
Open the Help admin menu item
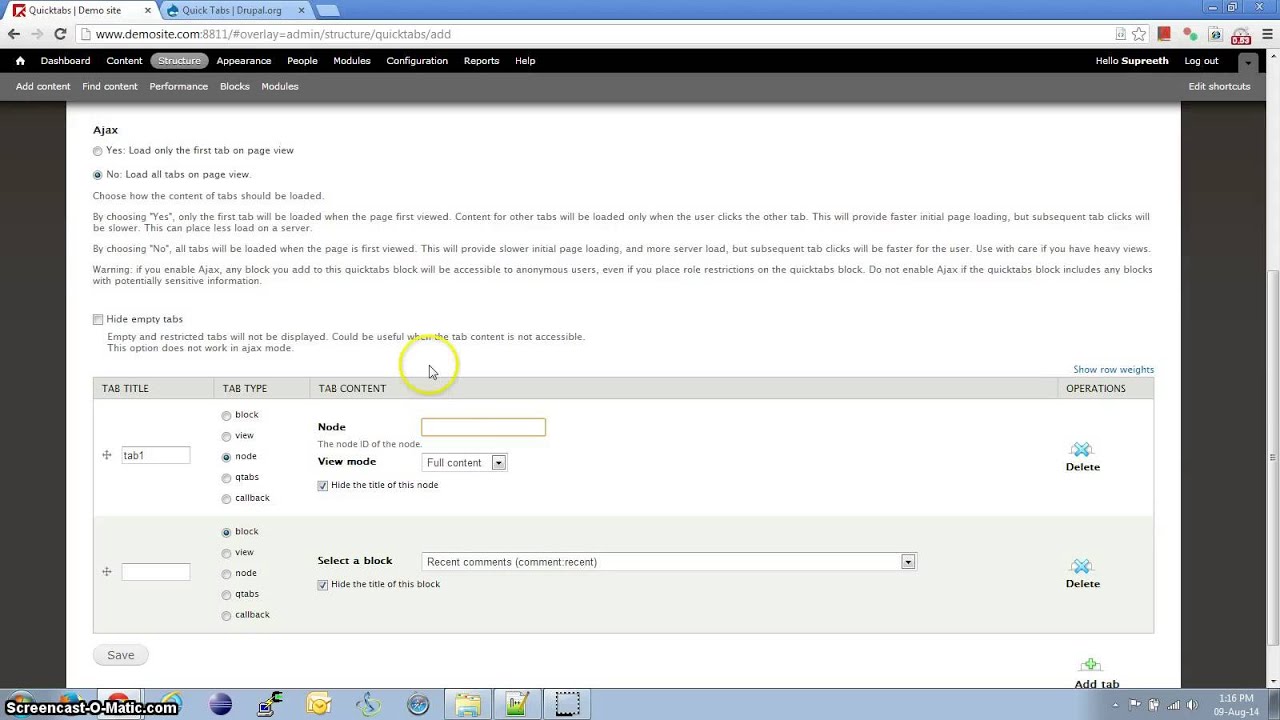[x=525, y=61]
